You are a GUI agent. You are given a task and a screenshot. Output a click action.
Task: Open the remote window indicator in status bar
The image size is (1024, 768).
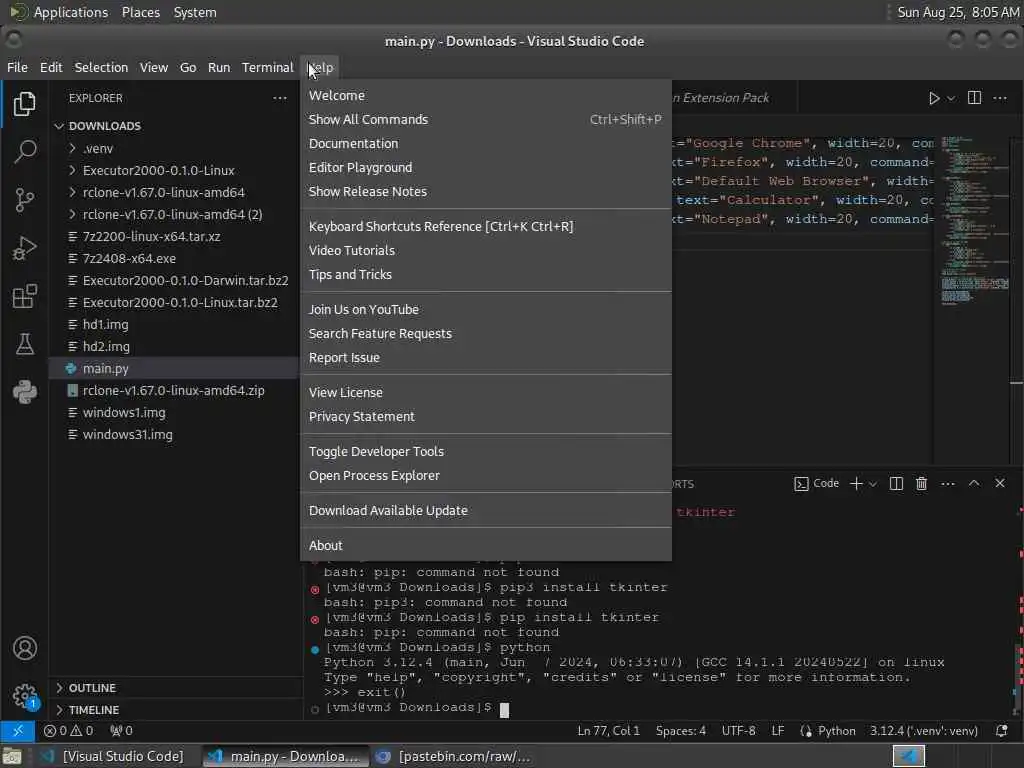point(18,731)
